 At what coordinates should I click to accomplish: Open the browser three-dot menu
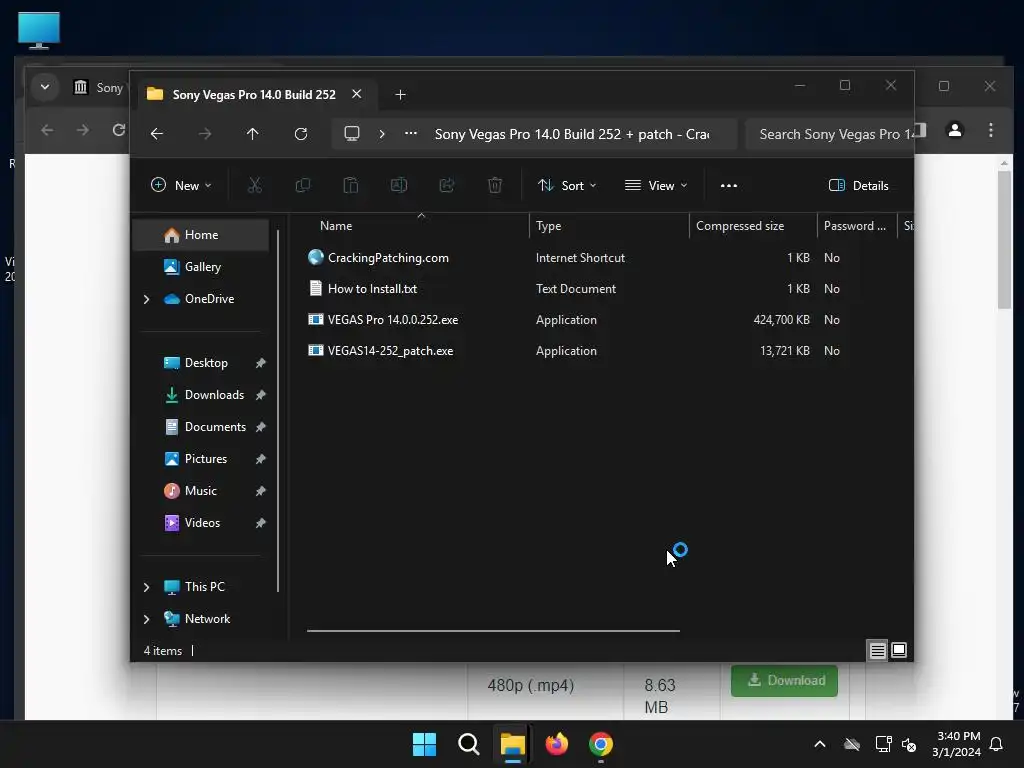(x=991, y=130)
